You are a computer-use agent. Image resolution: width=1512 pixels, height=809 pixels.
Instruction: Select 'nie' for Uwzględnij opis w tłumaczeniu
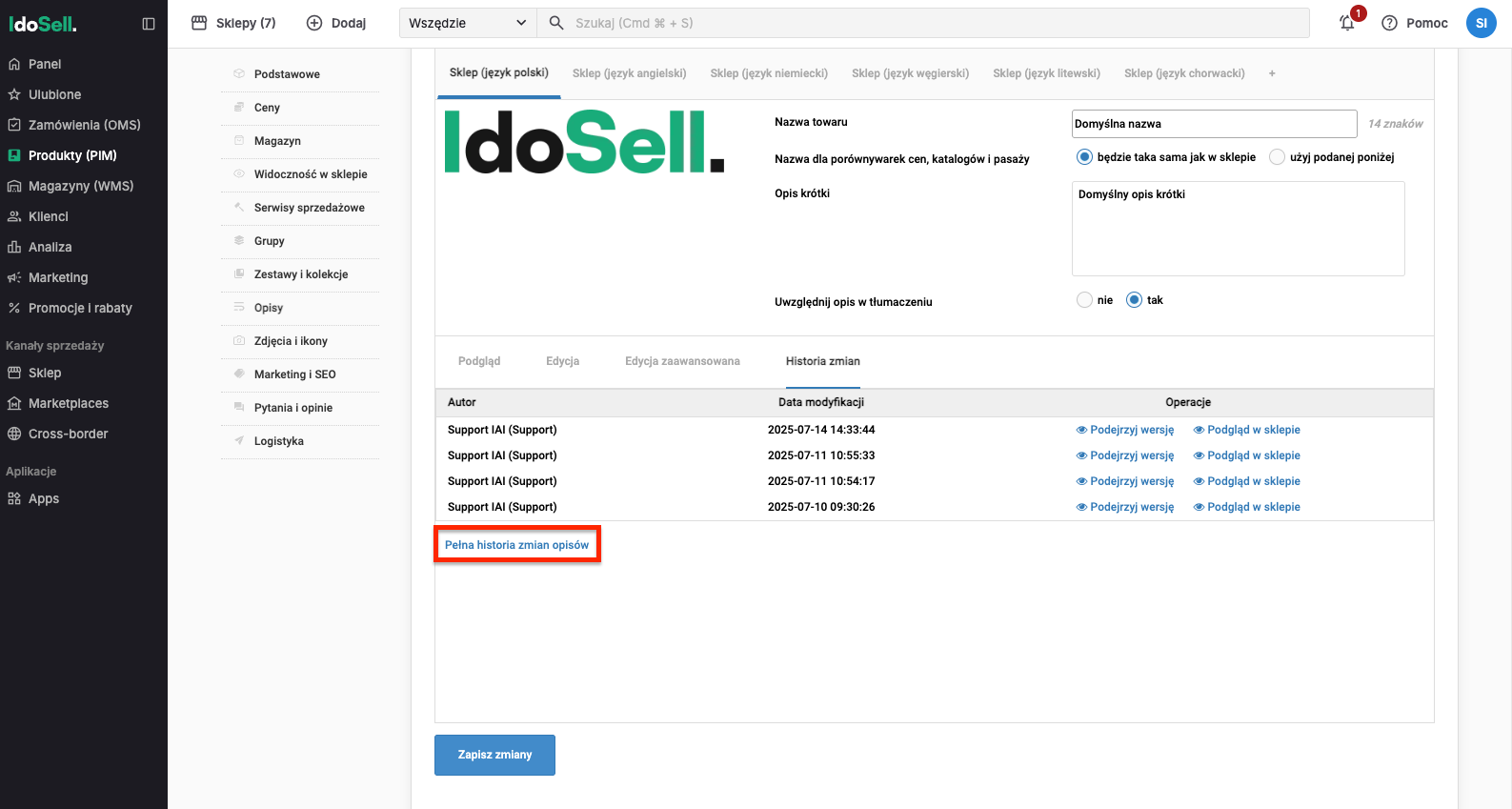click(x=1084, y=300)
